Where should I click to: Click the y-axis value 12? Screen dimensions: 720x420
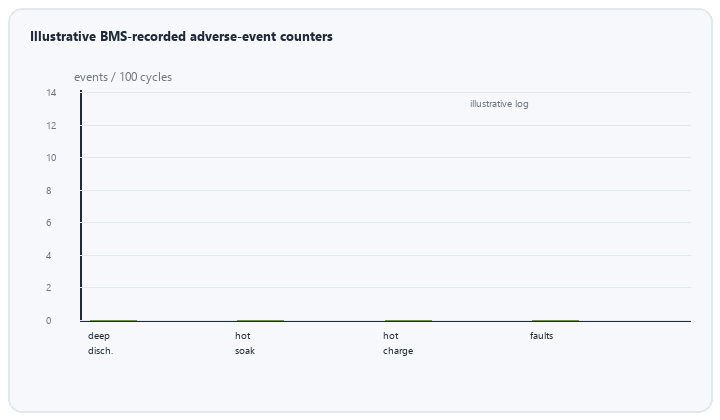(51, 125)
